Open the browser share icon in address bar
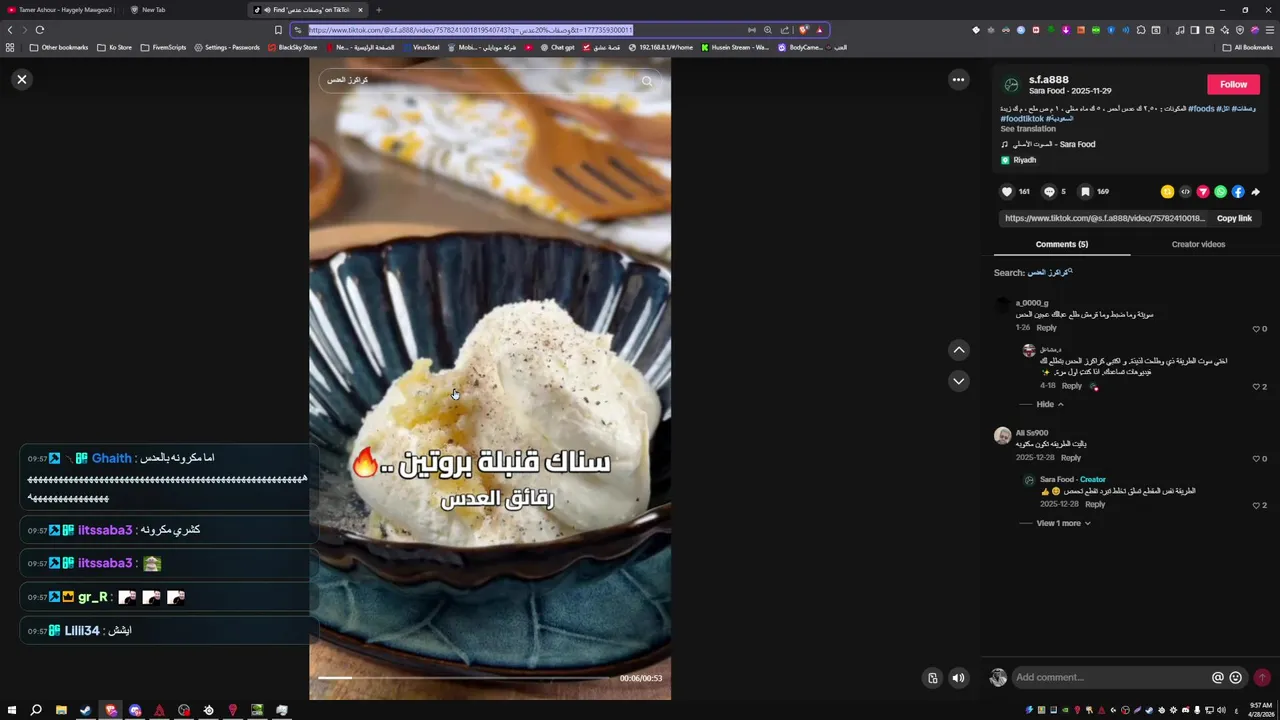Viewport: 1280px width, 720px height. (785, 30)
